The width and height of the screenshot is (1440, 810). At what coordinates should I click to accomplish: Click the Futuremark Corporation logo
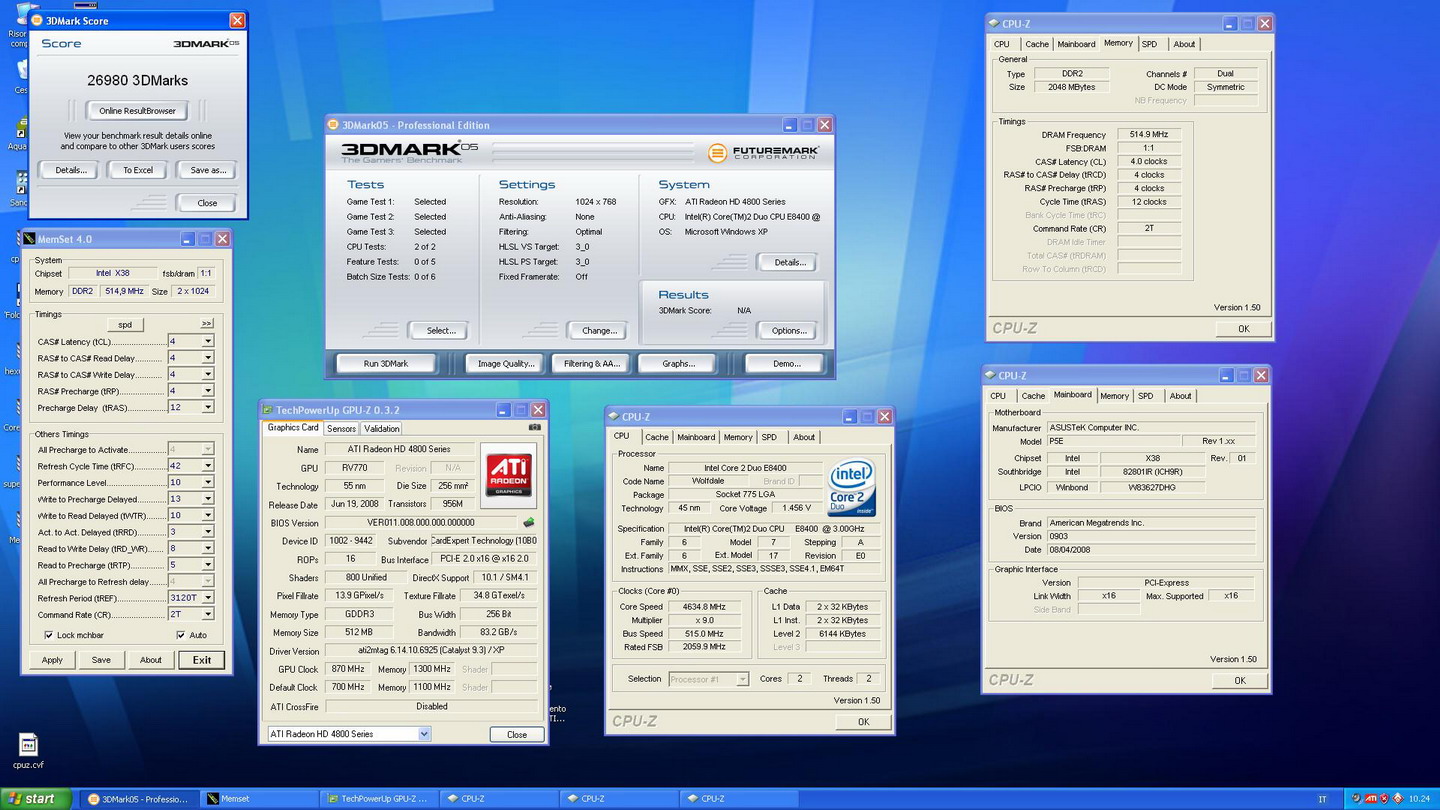pos(763,153)
